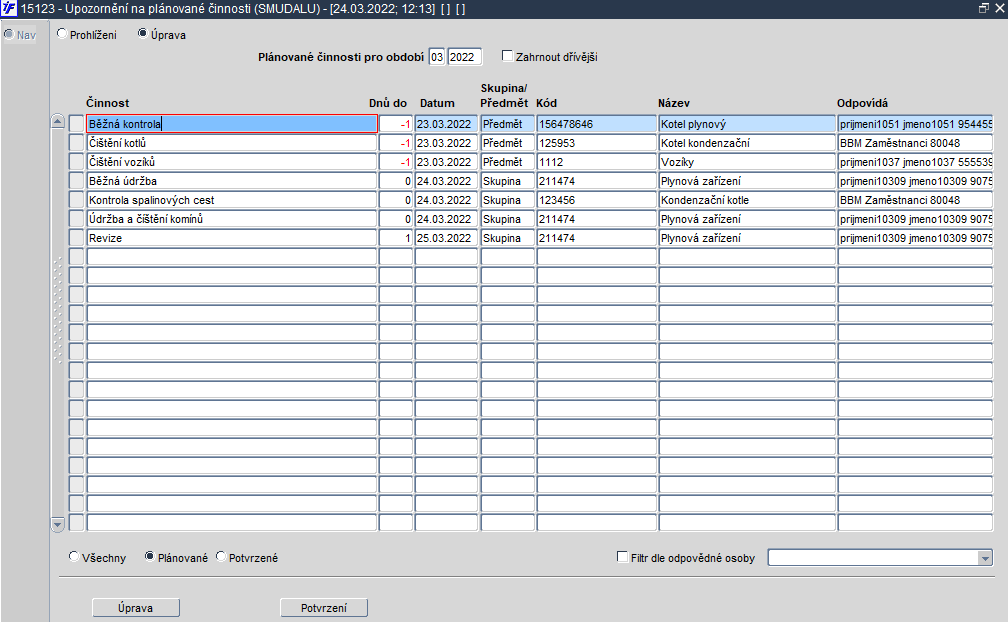
Task: Click Dnů do value in Běžná kontrola row
Action: pyautogui.click(x=395, y=124)
